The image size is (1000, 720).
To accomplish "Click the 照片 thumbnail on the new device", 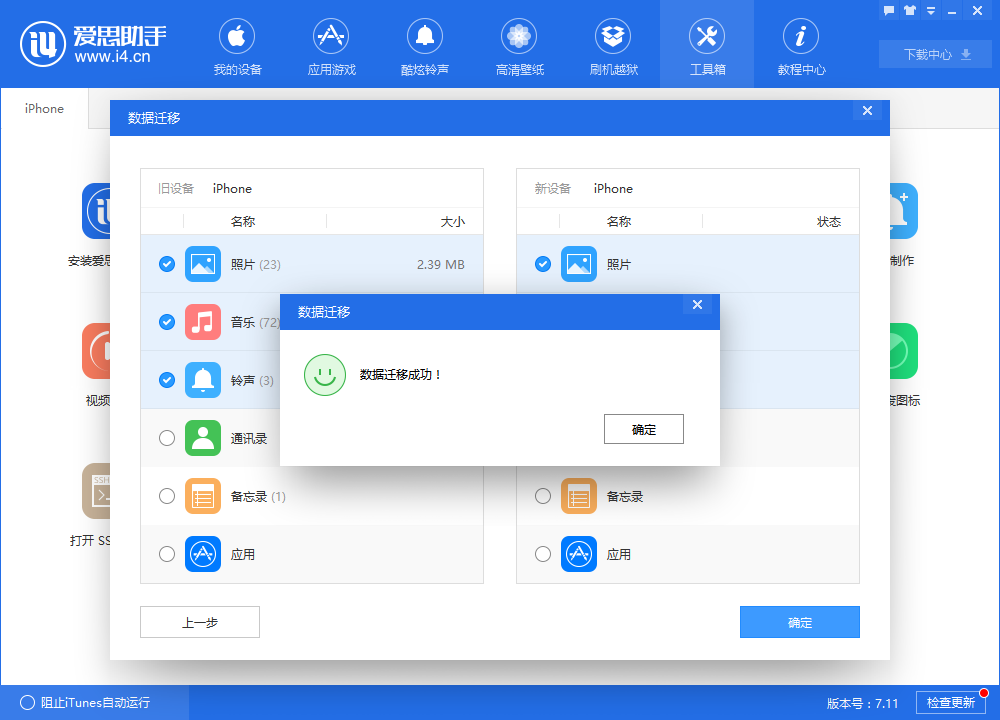I will [x=579, y=264].
